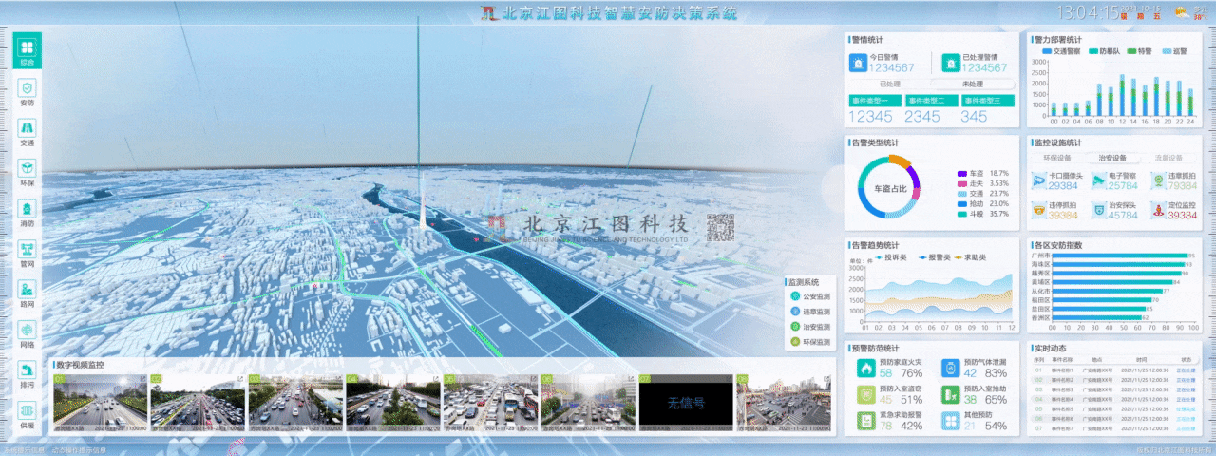Toggle 特警 series in bar chart legend

[1139, 50]
